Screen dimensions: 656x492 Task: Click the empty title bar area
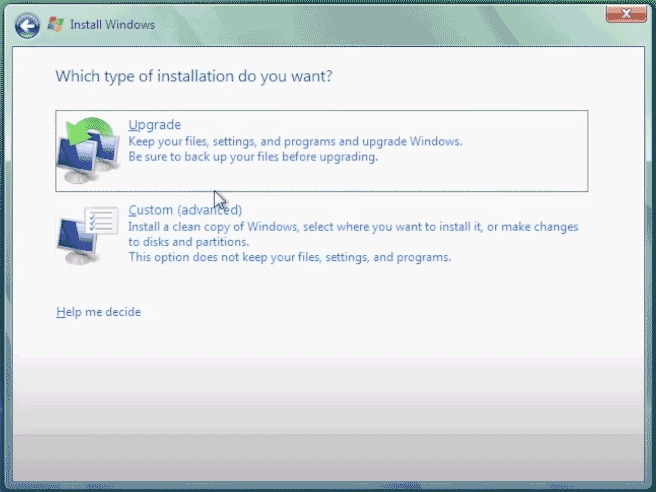tap(380, 24)
